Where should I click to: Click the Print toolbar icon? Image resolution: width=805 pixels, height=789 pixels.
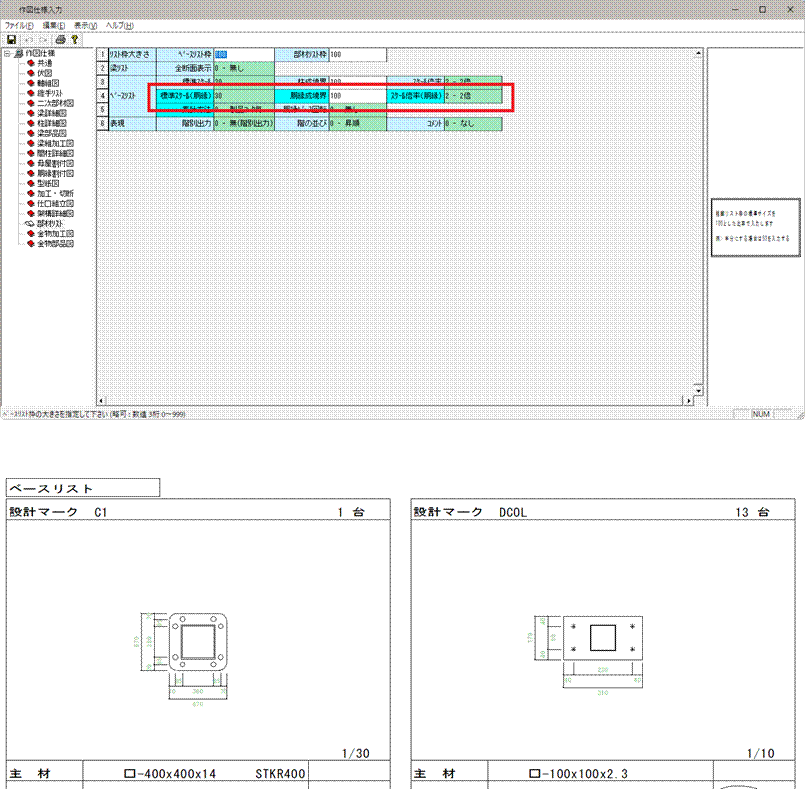coord(61,39)
